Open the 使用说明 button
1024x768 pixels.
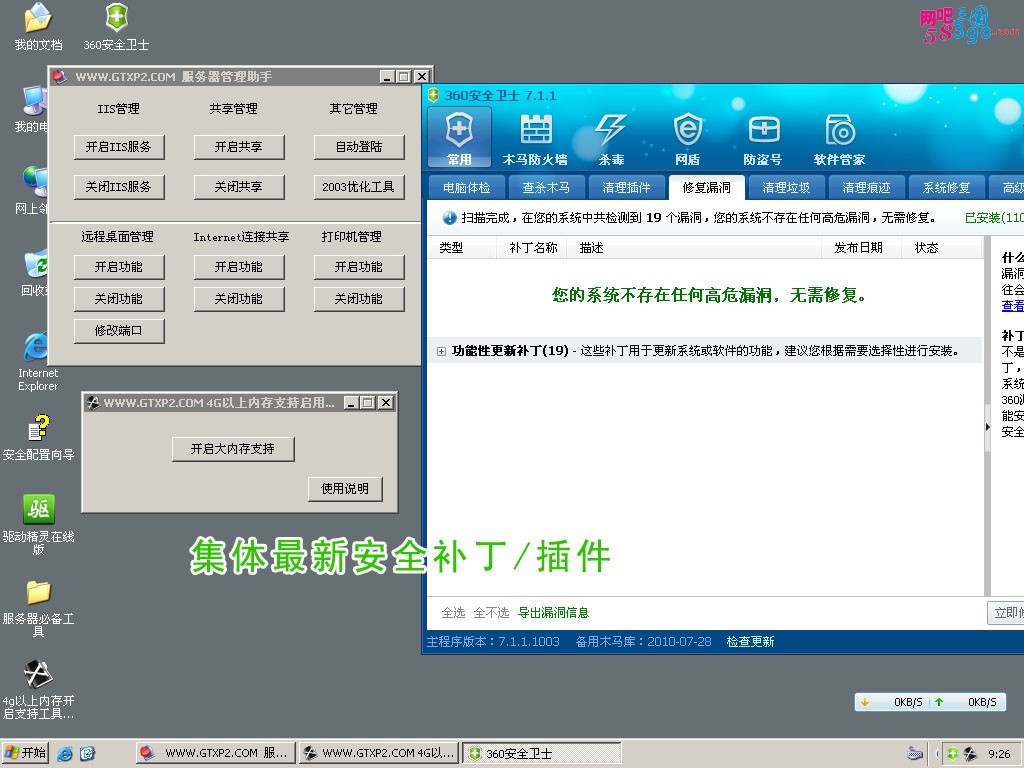(345, 489)
